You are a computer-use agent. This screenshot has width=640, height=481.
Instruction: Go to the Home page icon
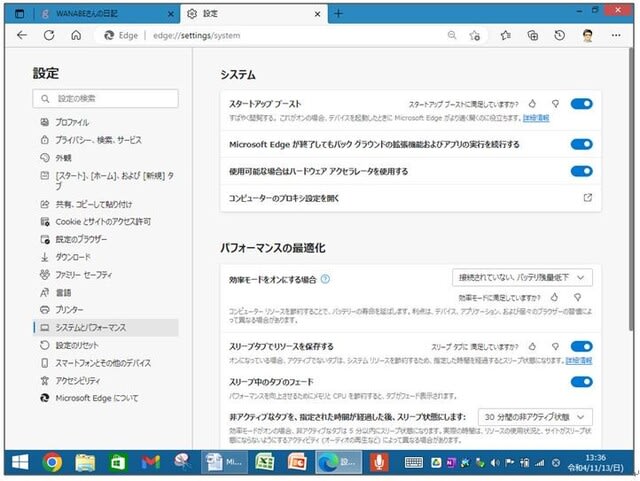(75, 35)
